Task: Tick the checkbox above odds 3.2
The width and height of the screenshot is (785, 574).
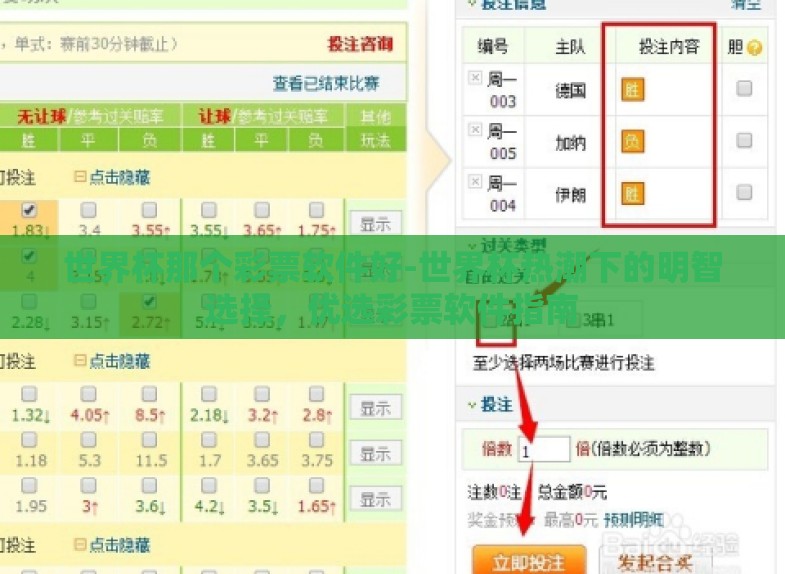Action: [x=262, y=394]
